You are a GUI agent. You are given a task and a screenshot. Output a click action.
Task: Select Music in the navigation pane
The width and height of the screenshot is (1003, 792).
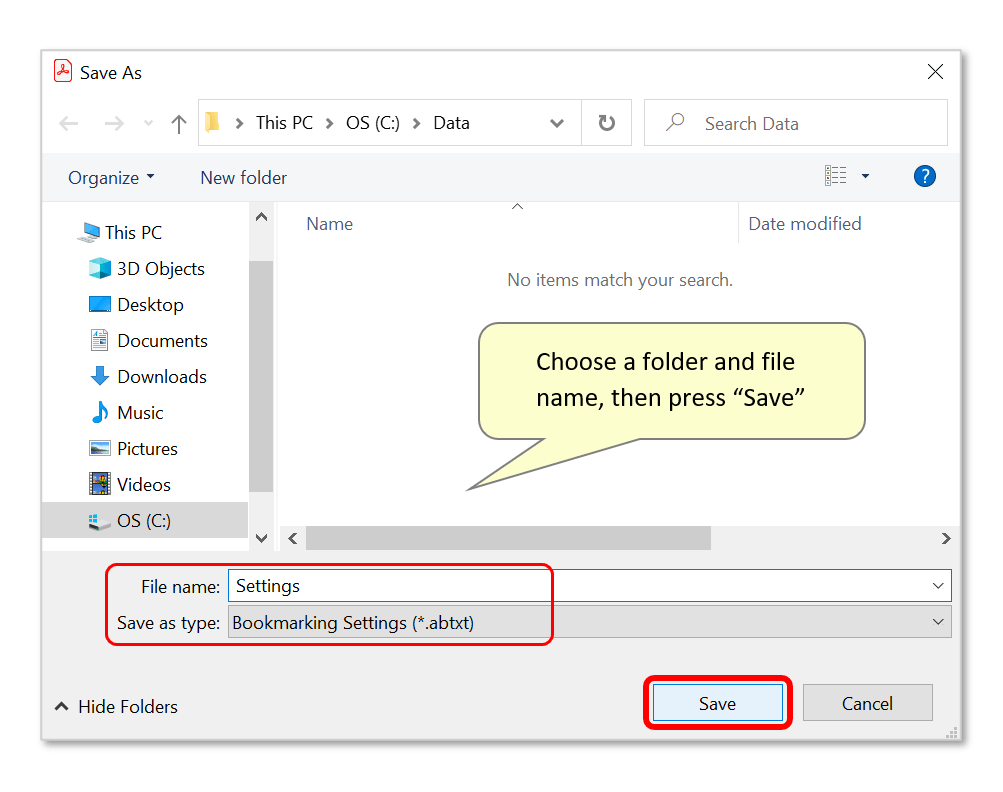point(144,412)
